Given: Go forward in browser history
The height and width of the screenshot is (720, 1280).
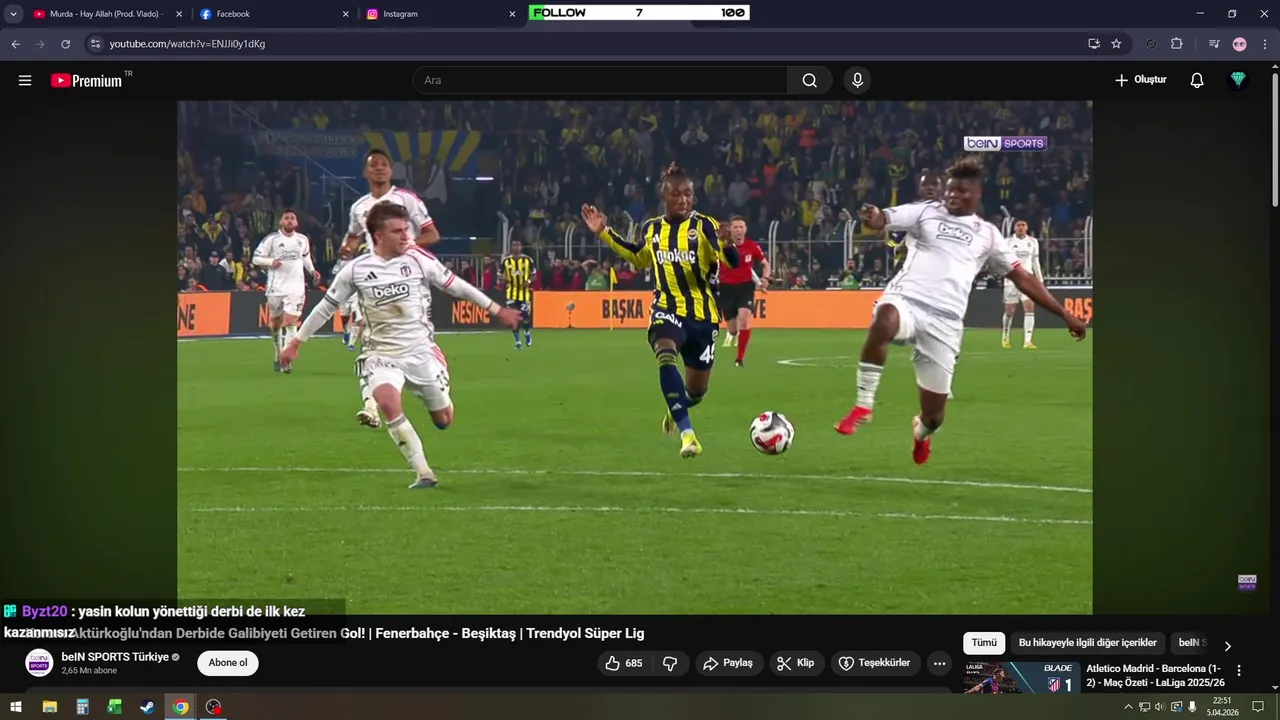Looking at the screenshot, I should click(40, 44).
